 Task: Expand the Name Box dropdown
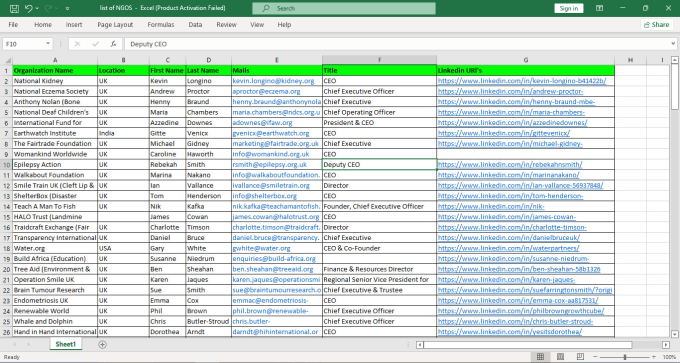48,44
